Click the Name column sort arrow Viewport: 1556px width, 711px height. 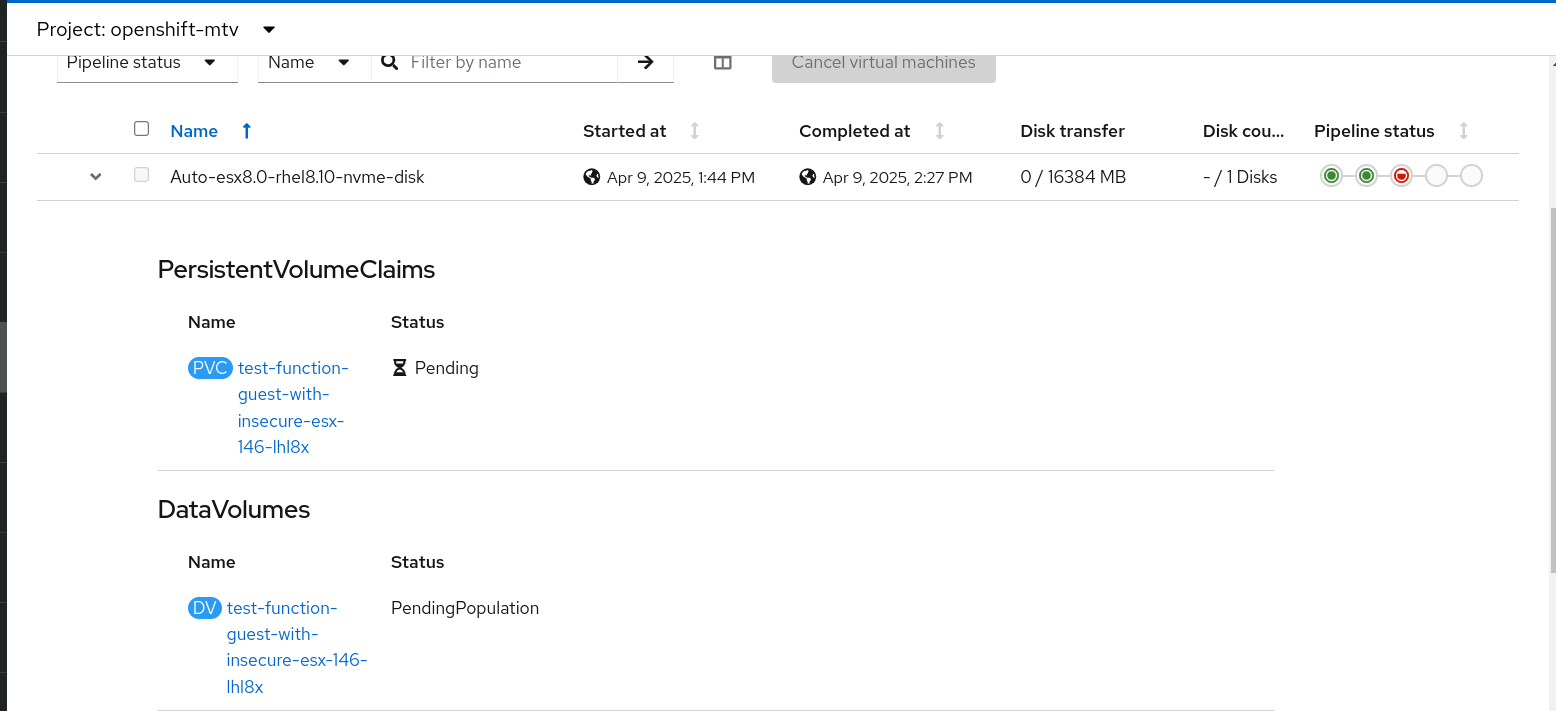247,131
